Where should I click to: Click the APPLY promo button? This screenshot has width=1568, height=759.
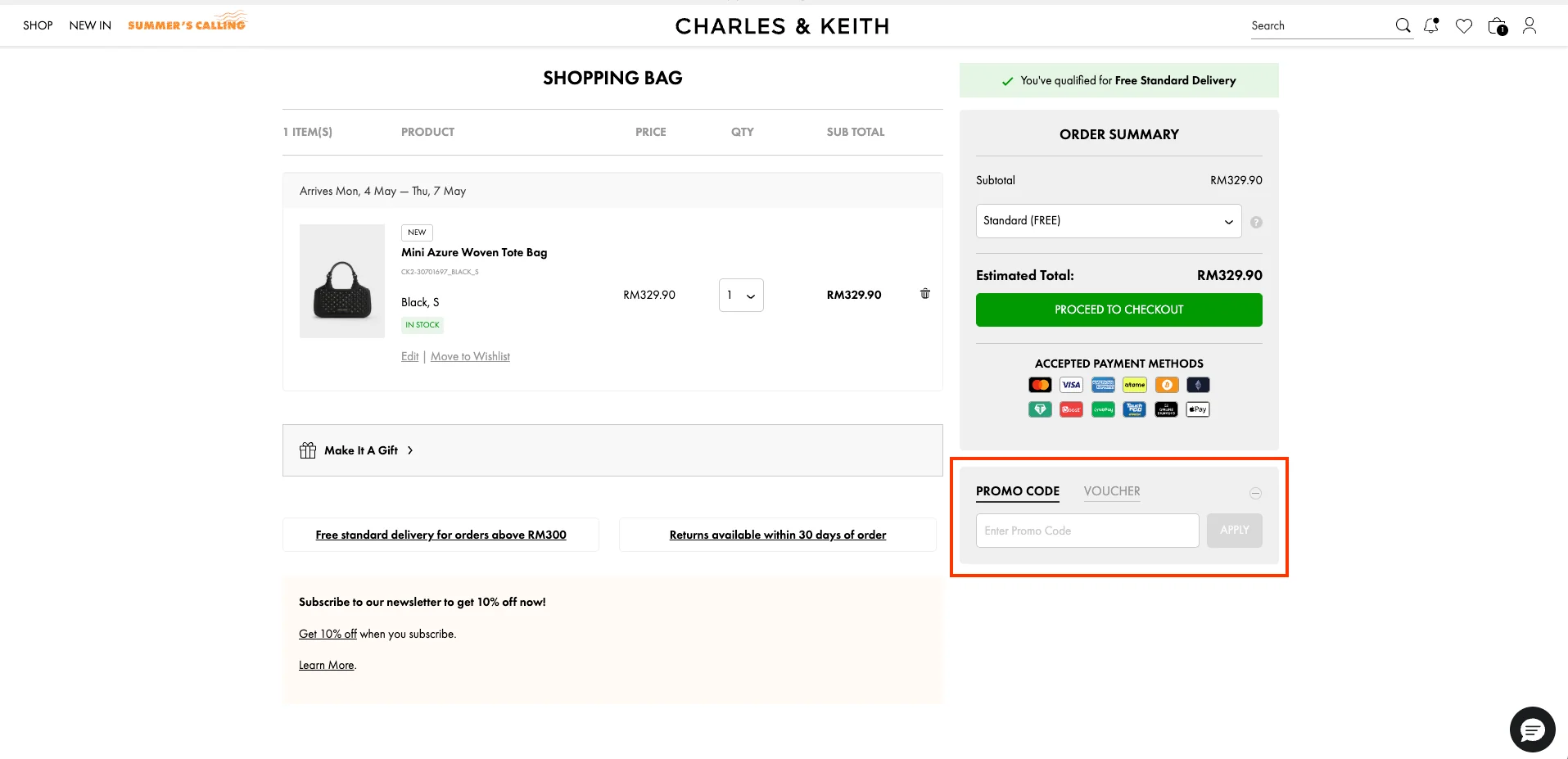click(x=1235, y=531)
